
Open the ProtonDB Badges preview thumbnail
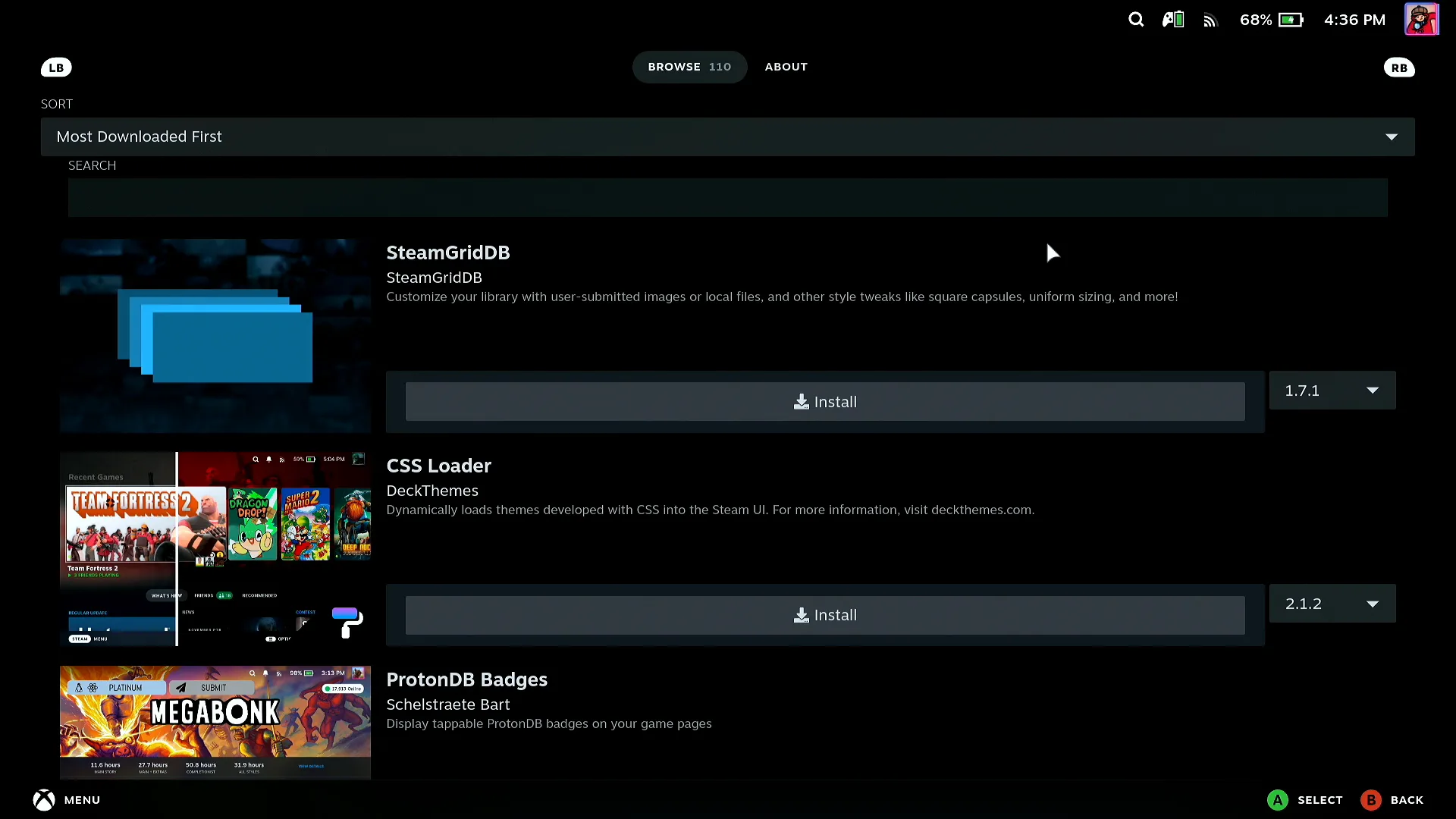[x=215, y=723]
